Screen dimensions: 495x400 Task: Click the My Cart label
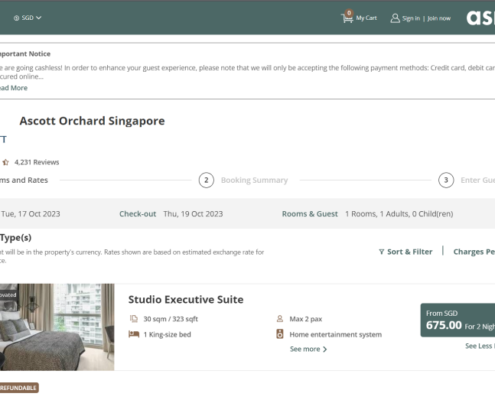[366, 18]
